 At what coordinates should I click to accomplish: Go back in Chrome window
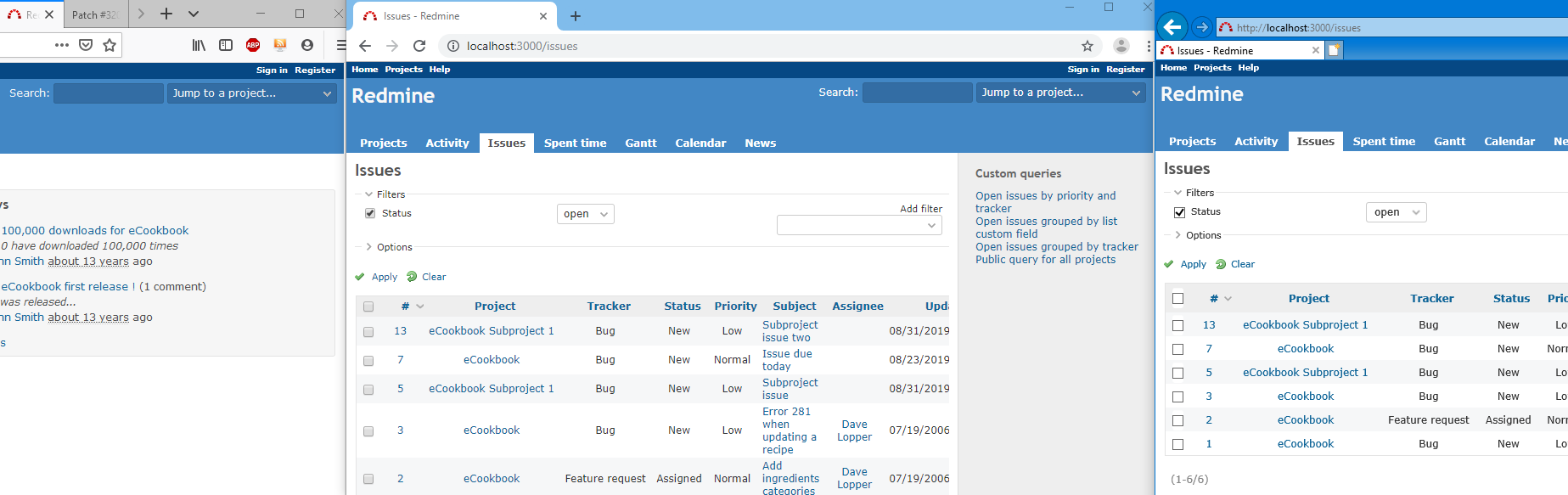point(365,46)
